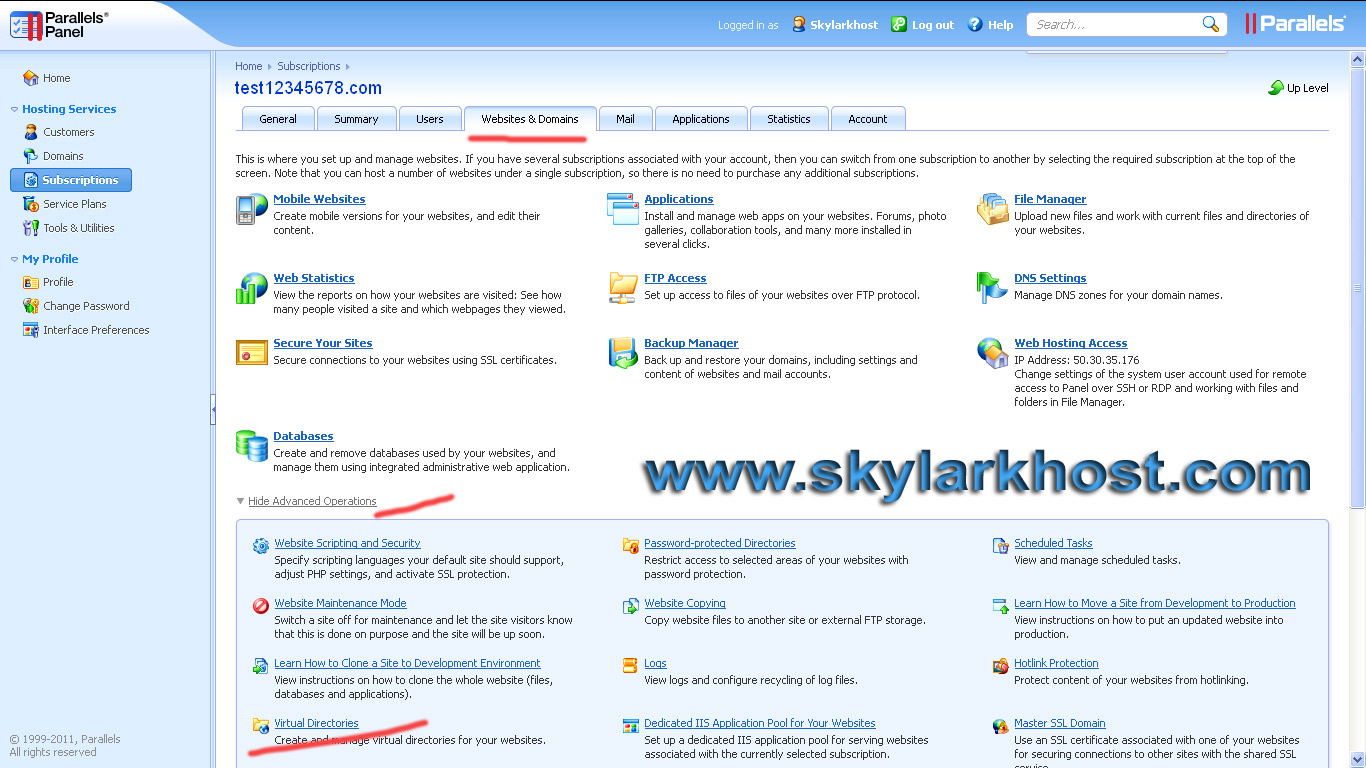Screen dimensions: 1366x768
Task: Click the Clone Site to Development icon
Action: pos(261,665)
